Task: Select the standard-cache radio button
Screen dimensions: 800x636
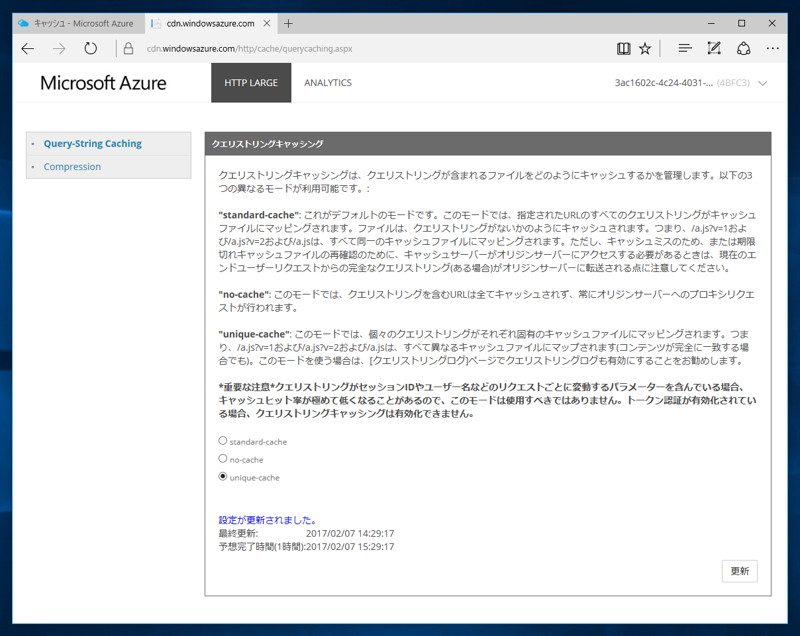Action: [222, 441]
